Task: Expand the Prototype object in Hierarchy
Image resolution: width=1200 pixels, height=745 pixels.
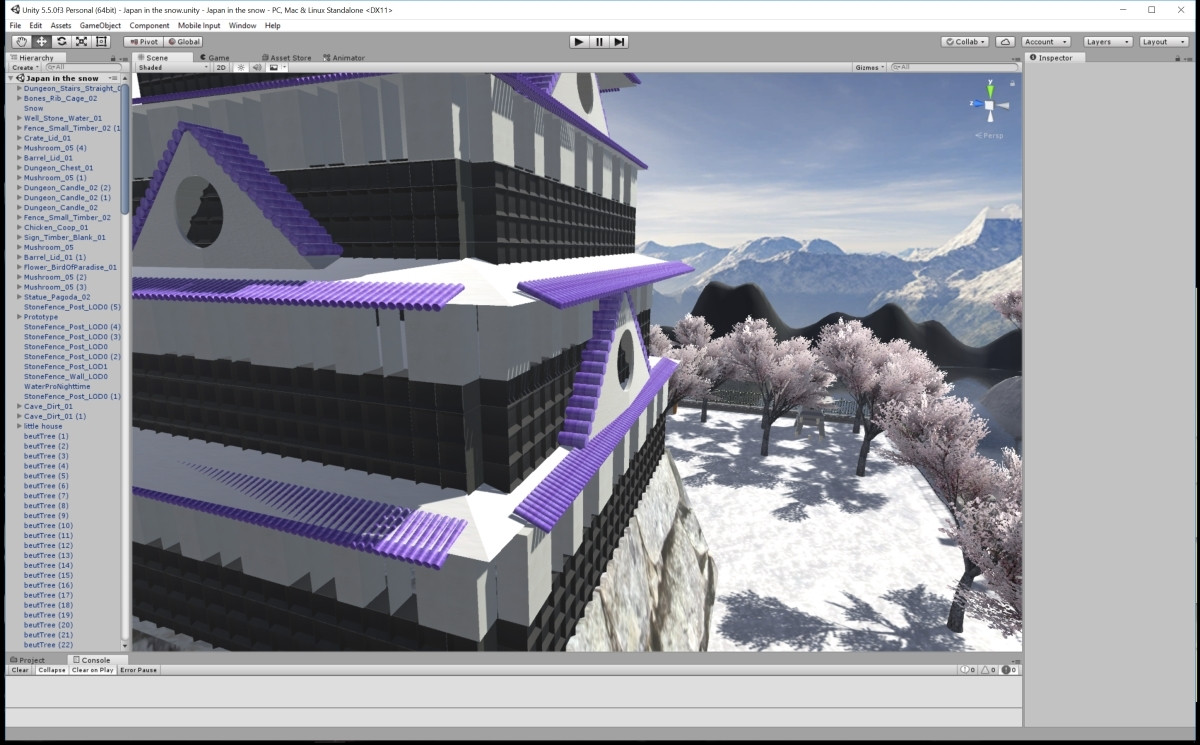Action: tap(19, 317)
